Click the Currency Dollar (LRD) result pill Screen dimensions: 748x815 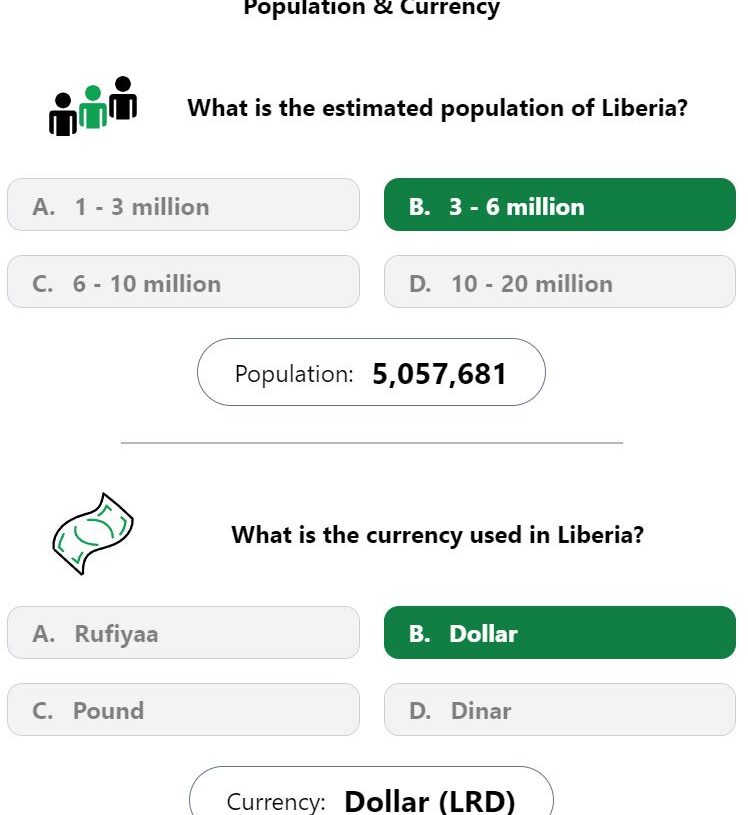[x=371, y=791]
